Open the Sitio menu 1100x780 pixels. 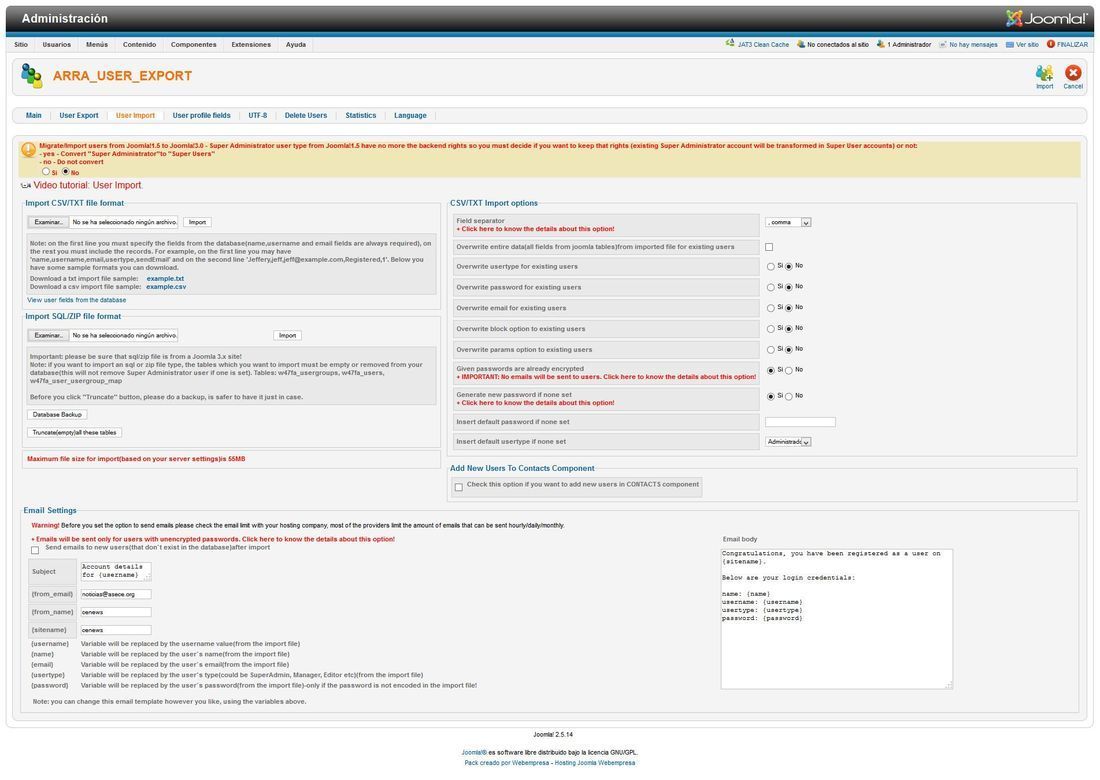[x=21, y=44]
